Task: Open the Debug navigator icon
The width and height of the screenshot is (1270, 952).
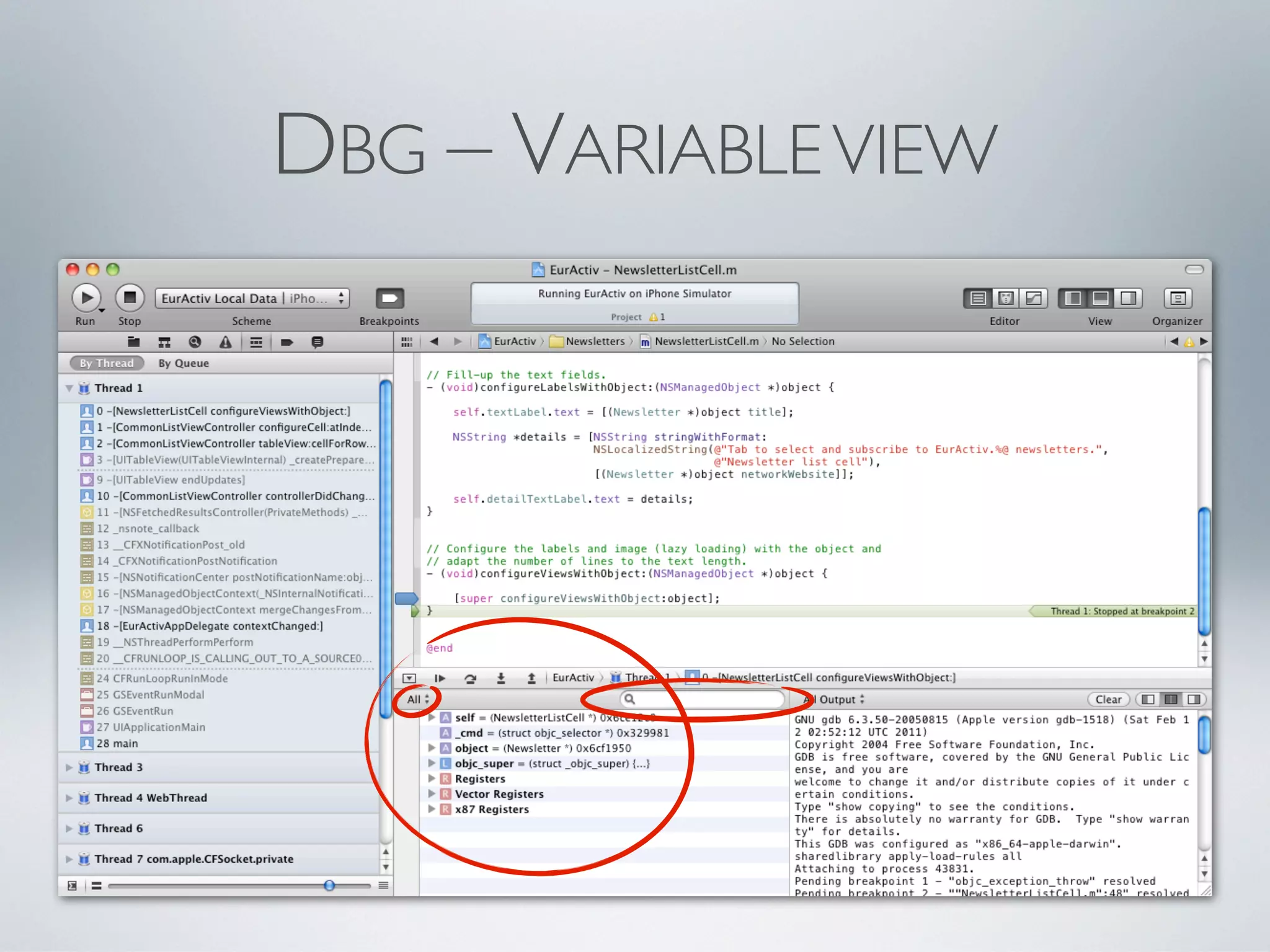Action: [x=256, y=342]
